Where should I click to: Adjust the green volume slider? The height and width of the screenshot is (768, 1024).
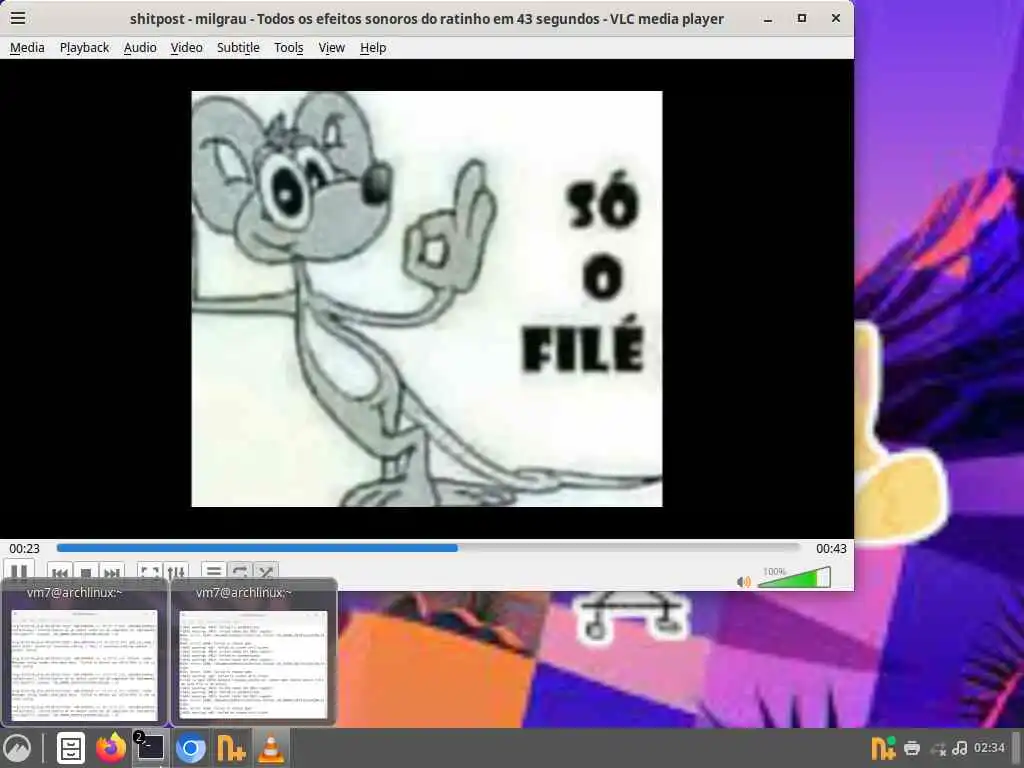click(794, 578)
